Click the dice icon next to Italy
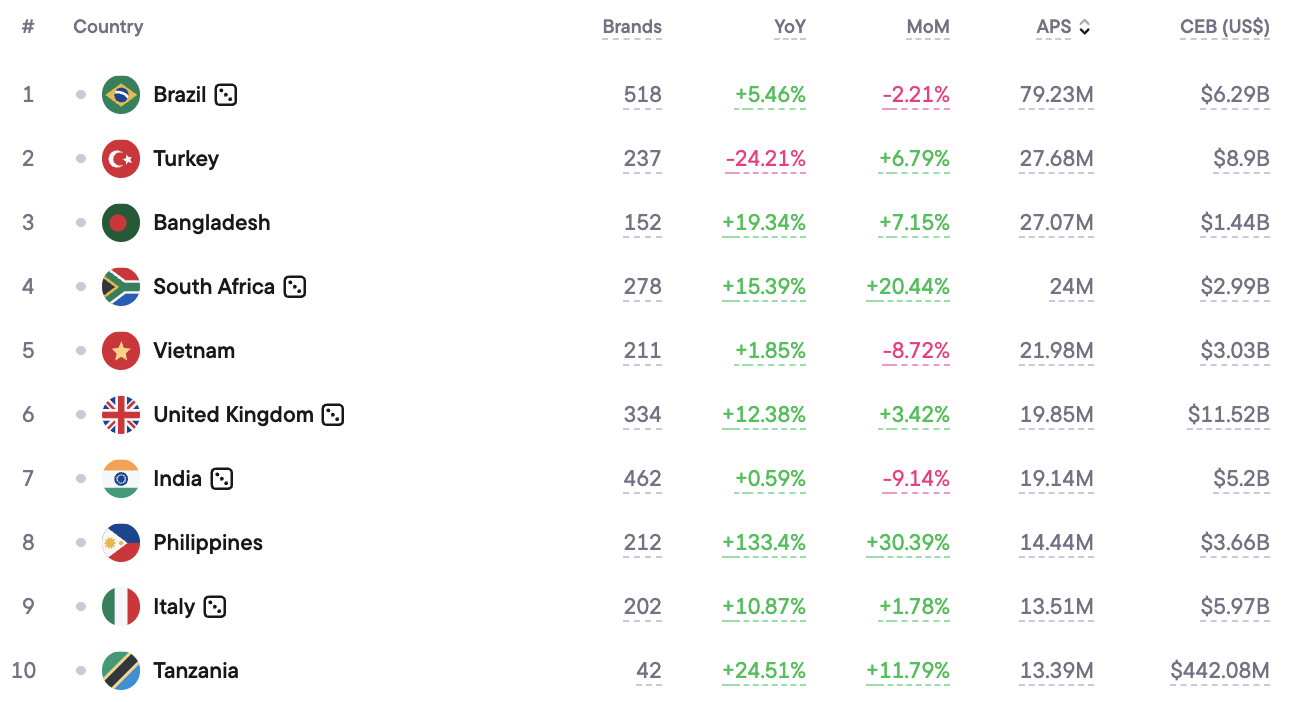 coord(215,607)
